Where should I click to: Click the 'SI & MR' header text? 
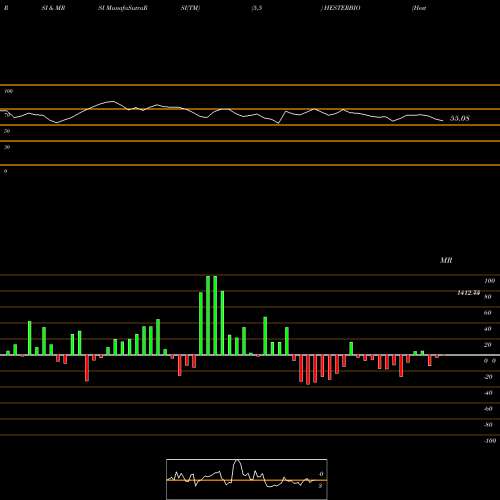coord(53,8)
